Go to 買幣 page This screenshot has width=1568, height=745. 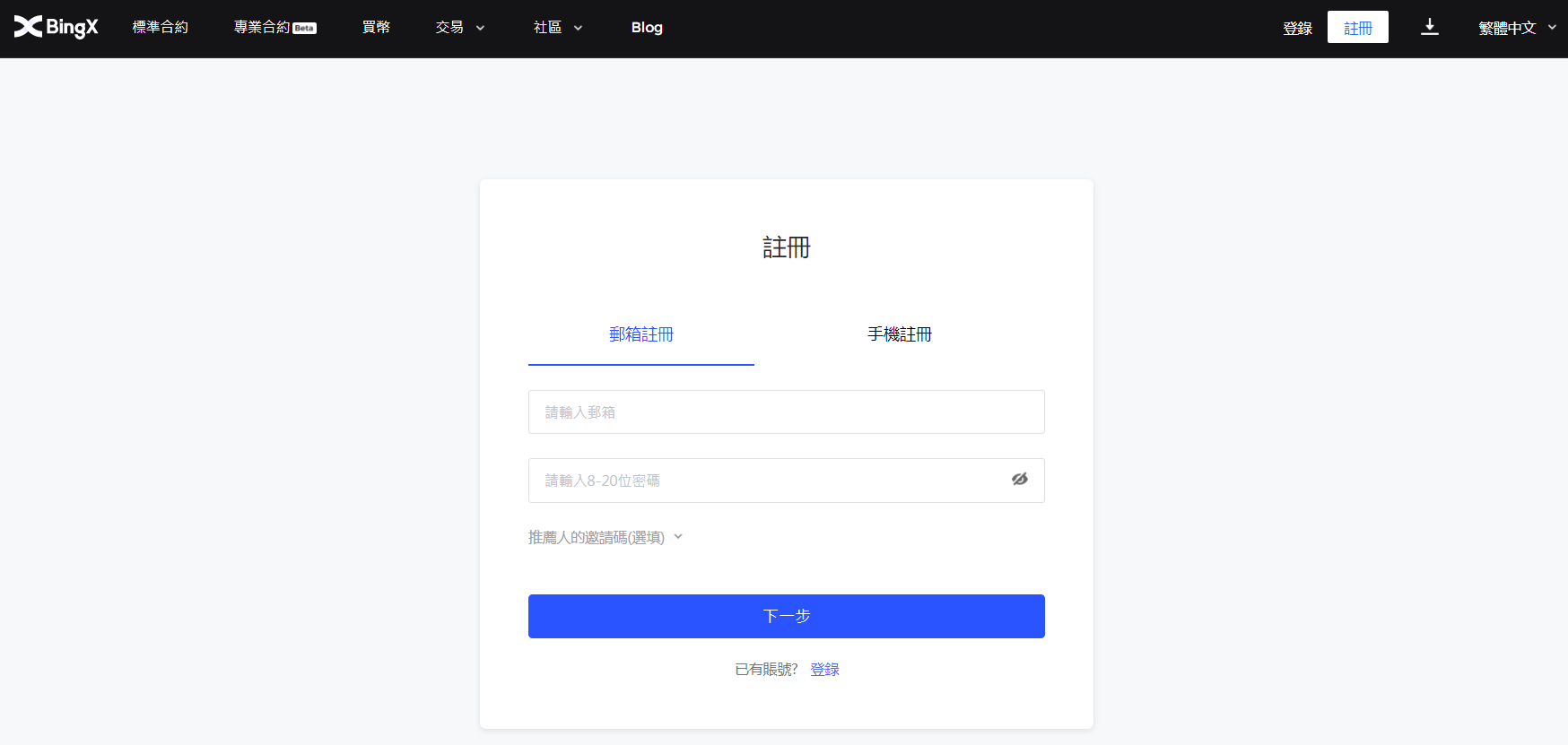coord(376,27)
